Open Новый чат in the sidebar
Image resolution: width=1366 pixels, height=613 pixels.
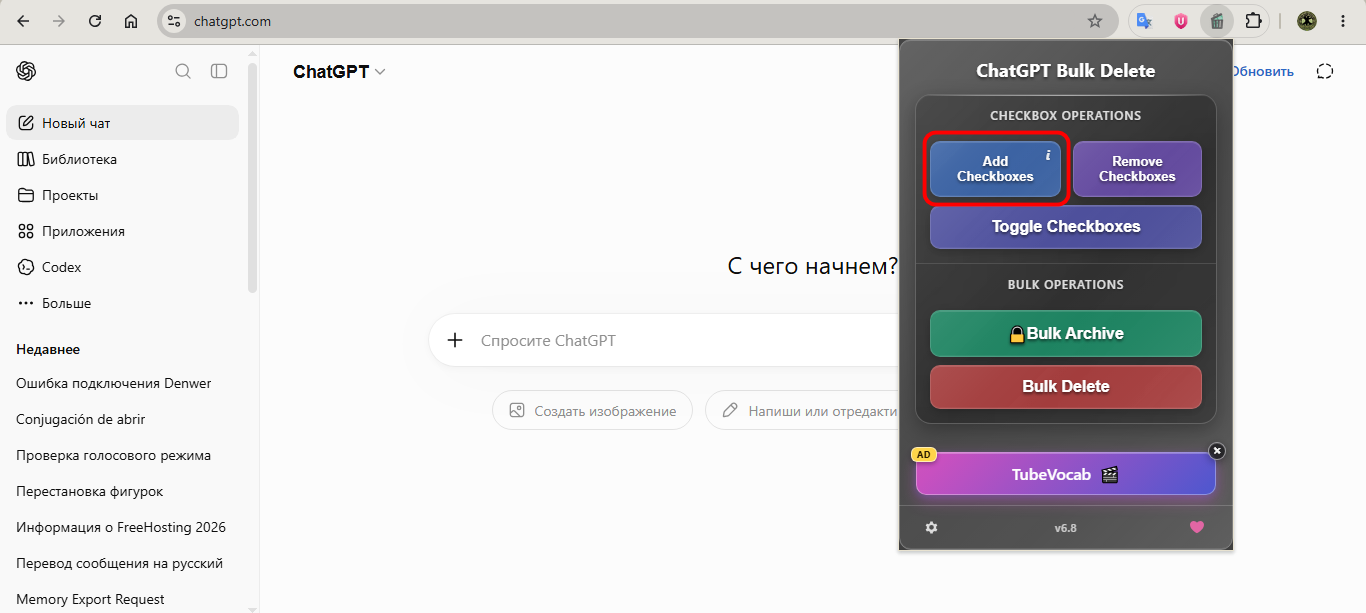coord(122,123)
